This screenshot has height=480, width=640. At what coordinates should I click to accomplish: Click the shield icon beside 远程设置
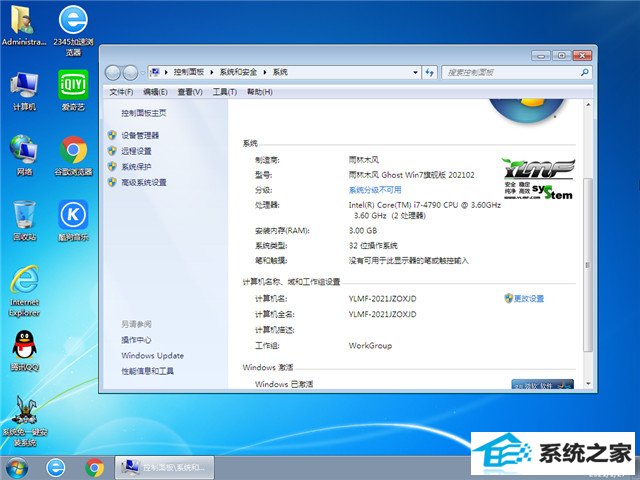112,151
